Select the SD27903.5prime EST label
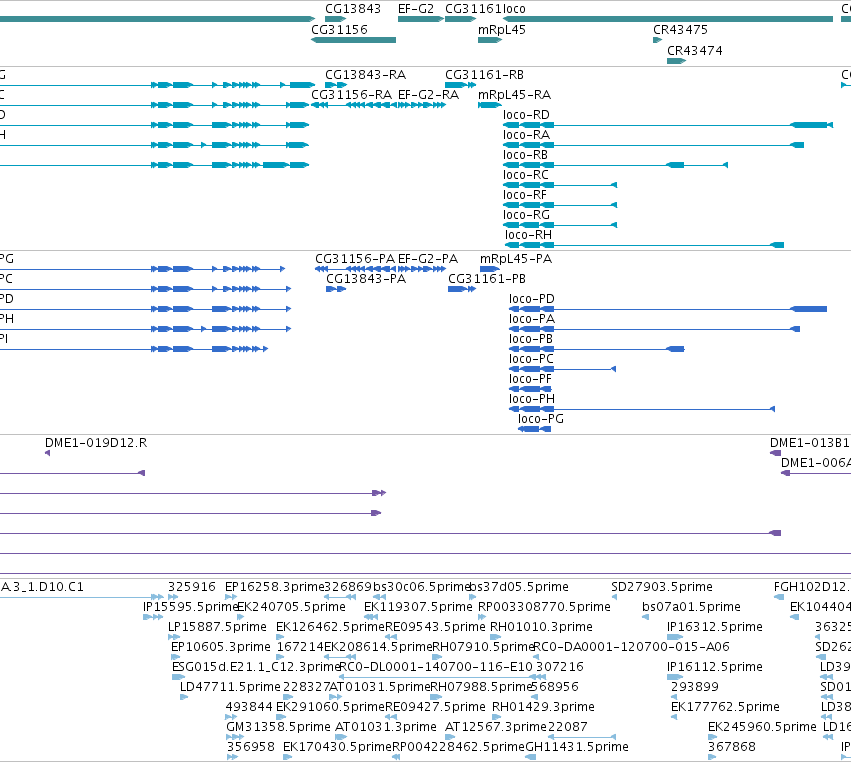The width and height of the screenshot is (851, 762). tap(662, 587)
